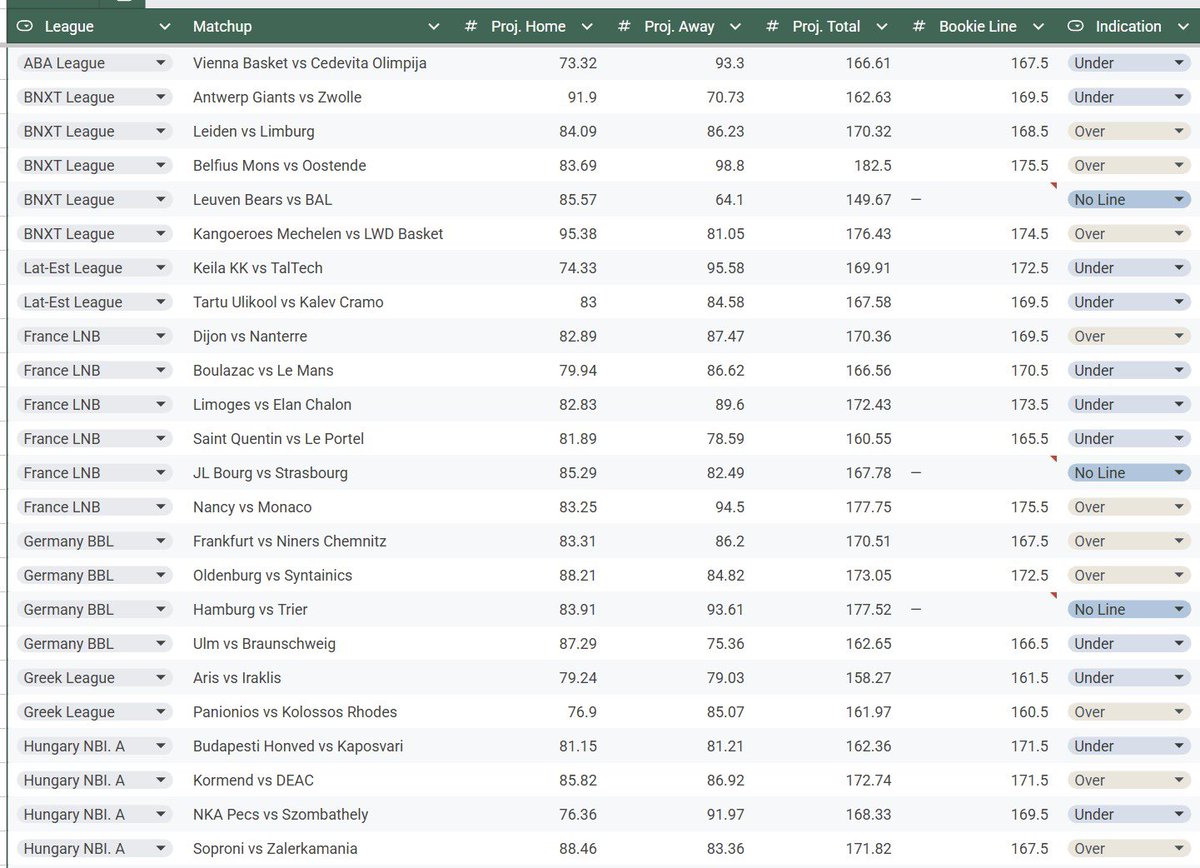Viewport: 1200px width, 868px height.
Task: Open the League chip for Kangoeroes Mechelen row
Action: pyautogui.click(x=95, y=233)
